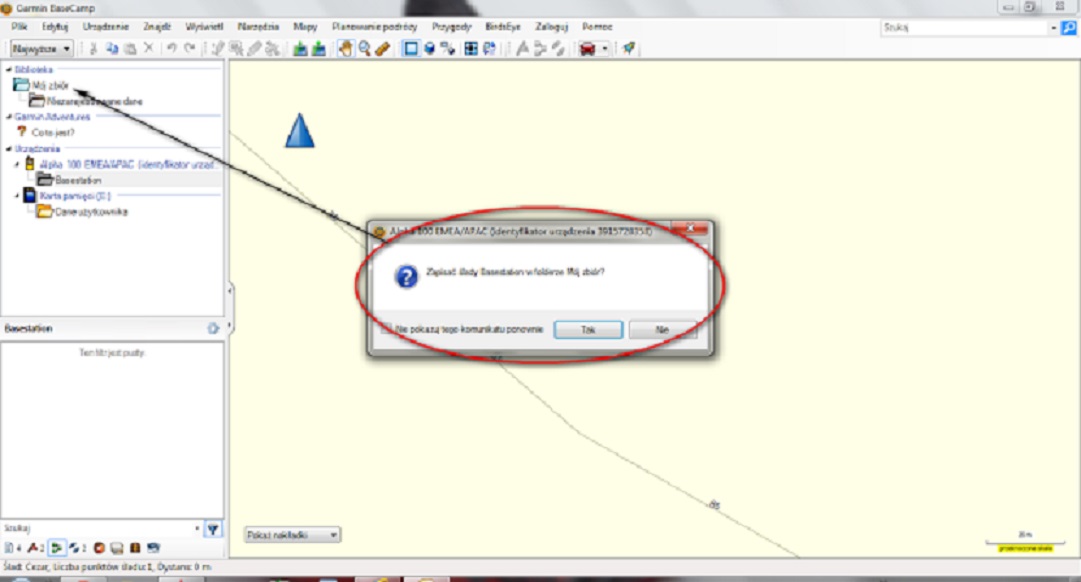Click Send to device icon
This screenshot has height=582, width=1081.
[300, 48]
